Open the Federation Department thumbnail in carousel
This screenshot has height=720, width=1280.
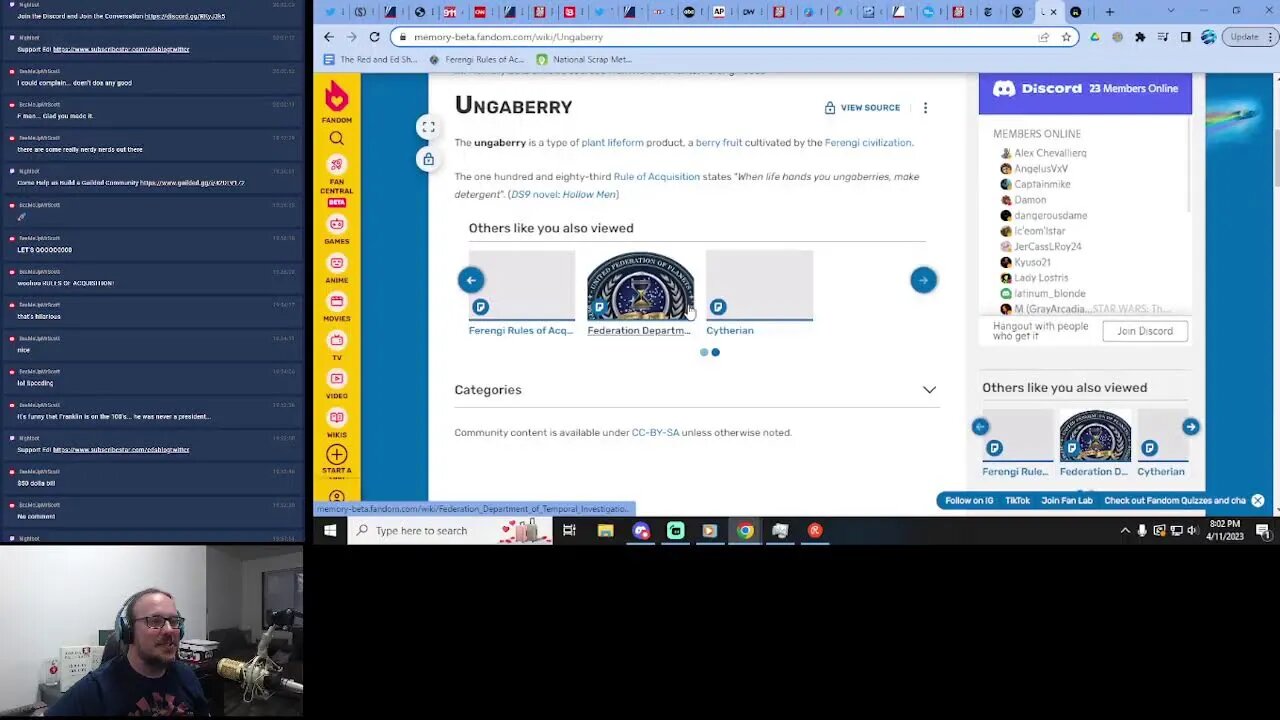pyautogui.click(x=640, y=286)
